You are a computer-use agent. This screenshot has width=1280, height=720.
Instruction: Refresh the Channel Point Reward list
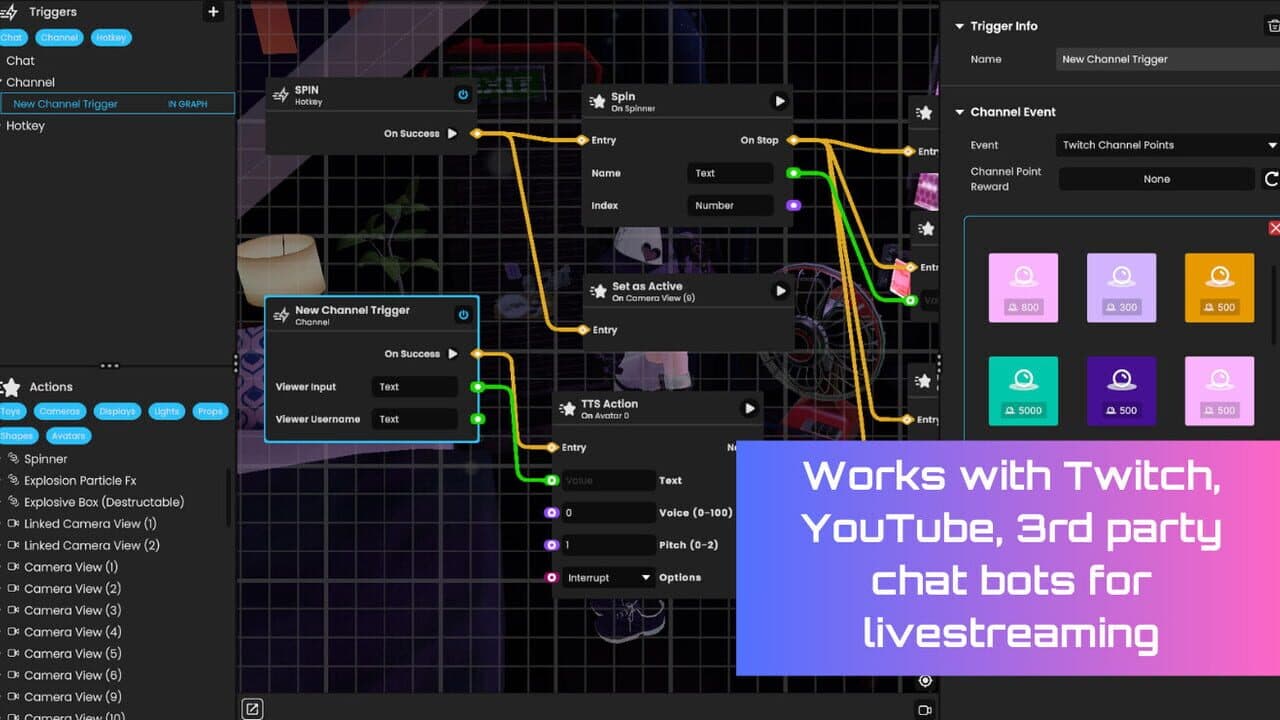click(1272, 179)
